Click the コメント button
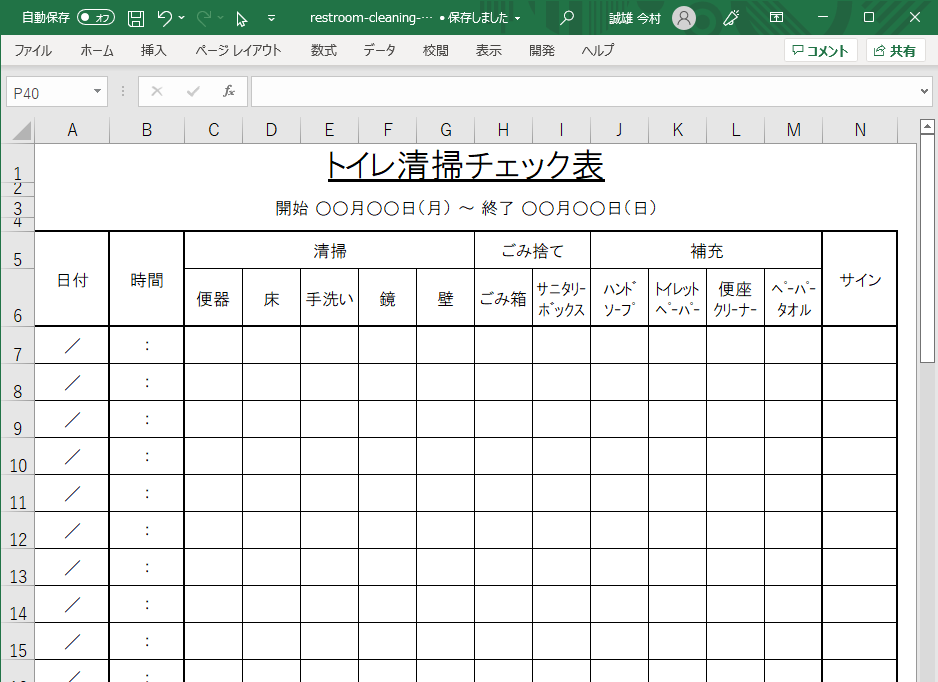The height and width of the screenshot is (682, 938). [x=820, y=49]
